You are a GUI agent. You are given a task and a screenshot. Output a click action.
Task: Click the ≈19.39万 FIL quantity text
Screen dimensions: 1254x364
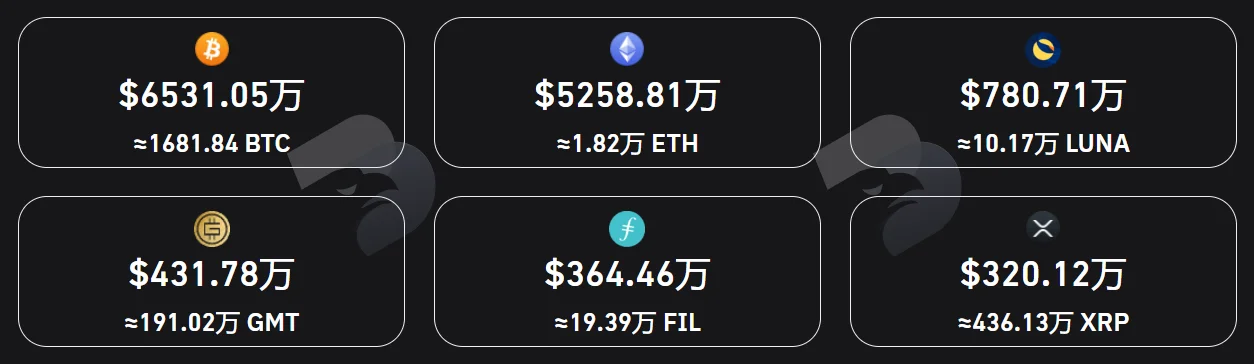coord(627,324)
